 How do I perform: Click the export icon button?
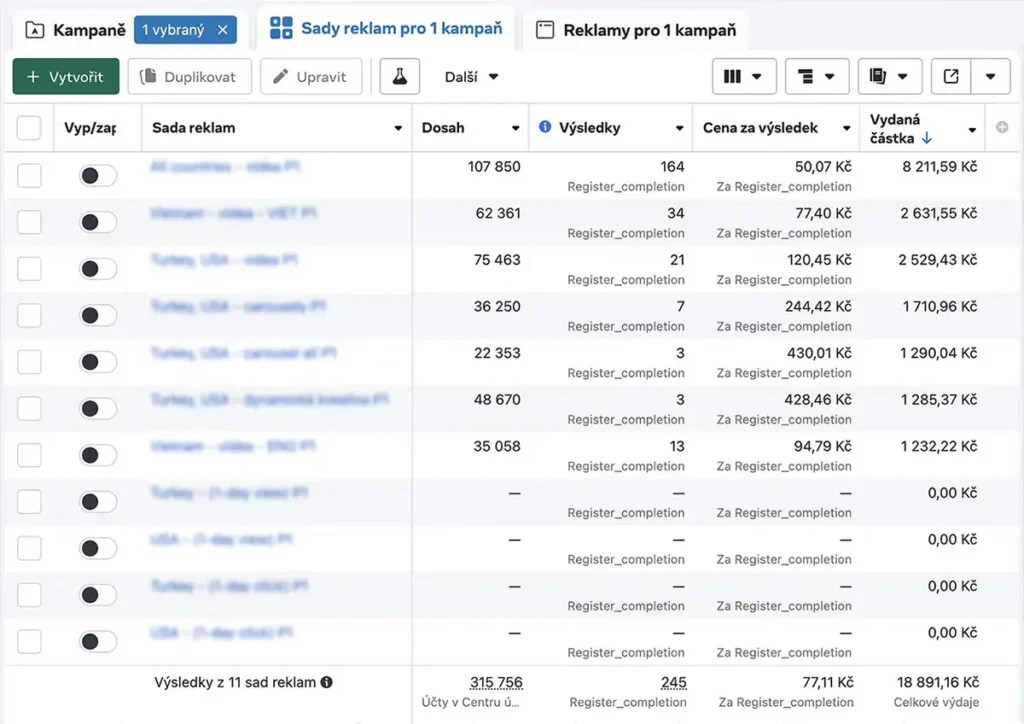(951, 76)
